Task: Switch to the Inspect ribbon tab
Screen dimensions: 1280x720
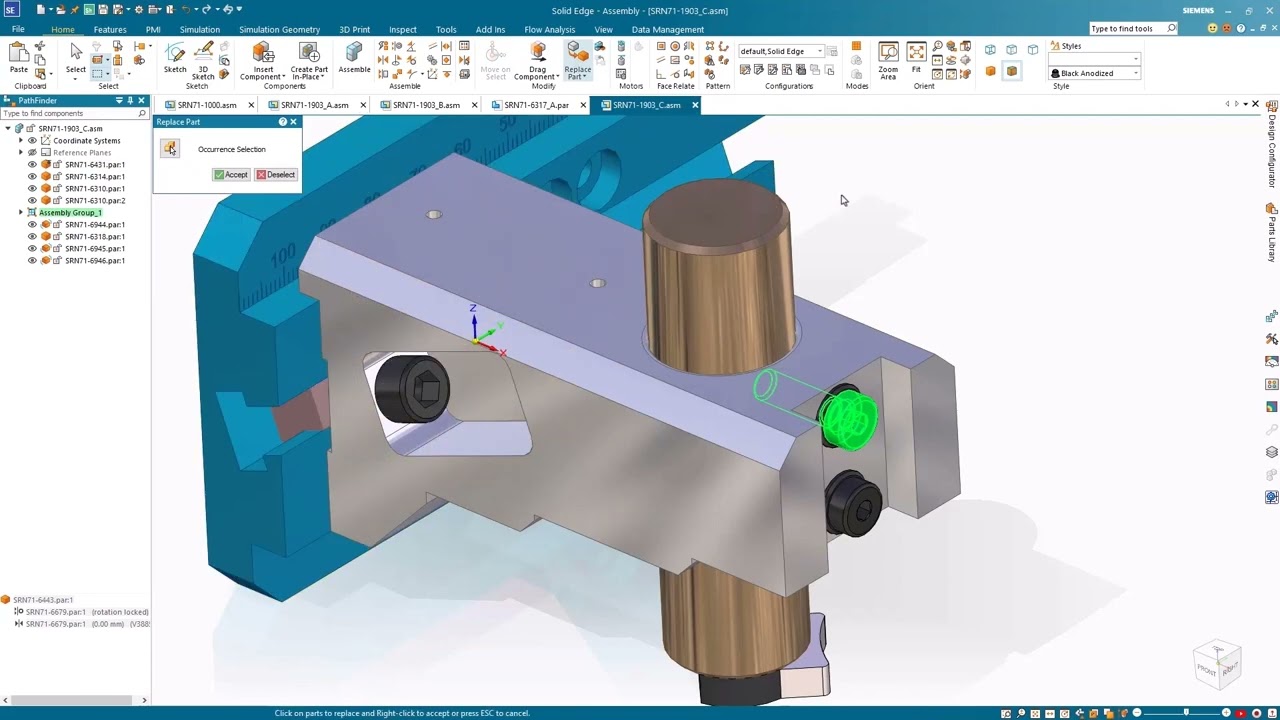Action: [x=403, y=29]
